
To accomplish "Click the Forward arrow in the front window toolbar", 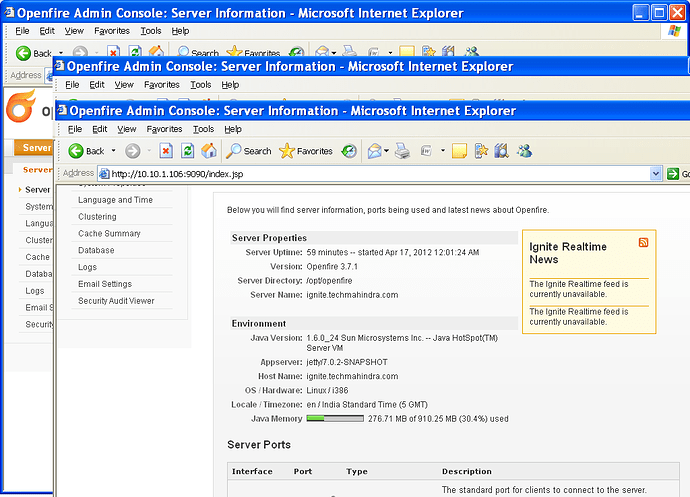I will click(x=132, y=151).
